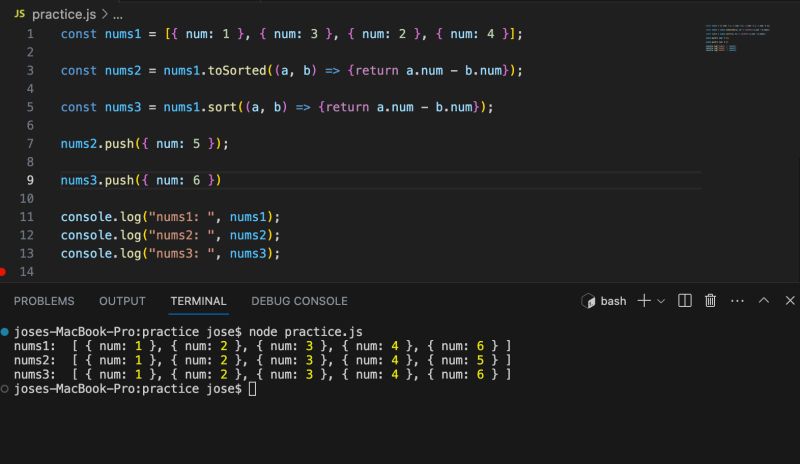This screenshot has height=464, width=800.
Task: Select the bash terminal shell icon
Action: 588,301
